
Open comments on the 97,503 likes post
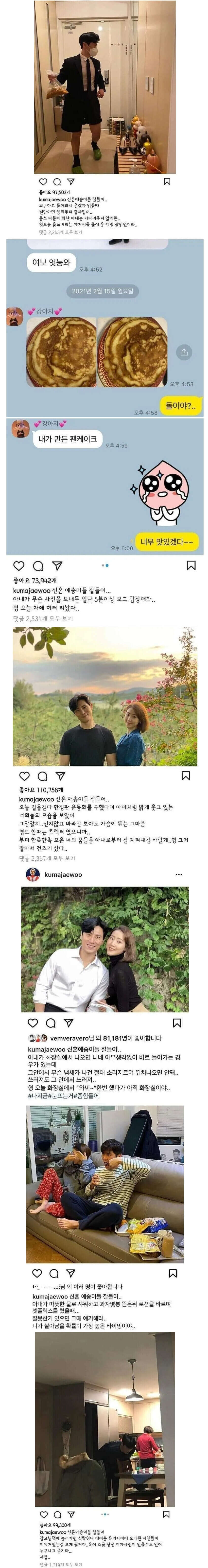(57, 181)
